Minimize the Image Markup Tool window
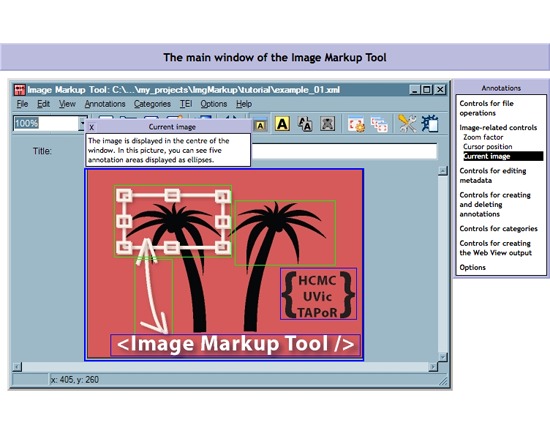Viewport: 550px width, 440px height. (415, 90)
